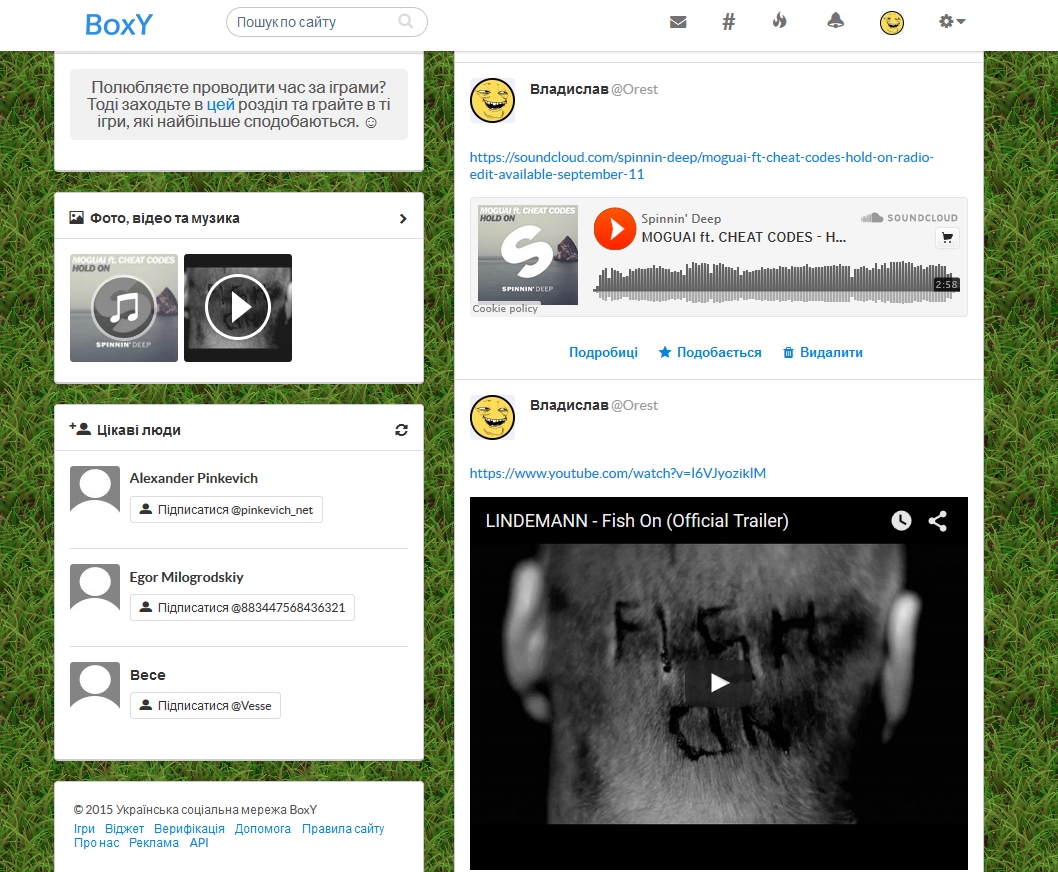Expand the photo, video and music section

pyautogui.click(x=403, y=218)
